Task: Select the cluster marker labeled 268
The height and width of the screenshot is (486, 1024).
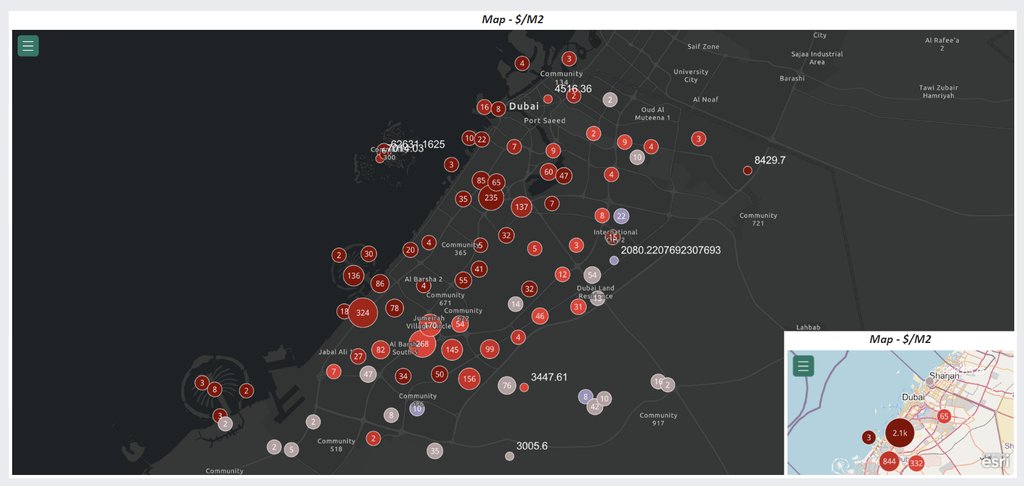Action: (x=423, y=344)
